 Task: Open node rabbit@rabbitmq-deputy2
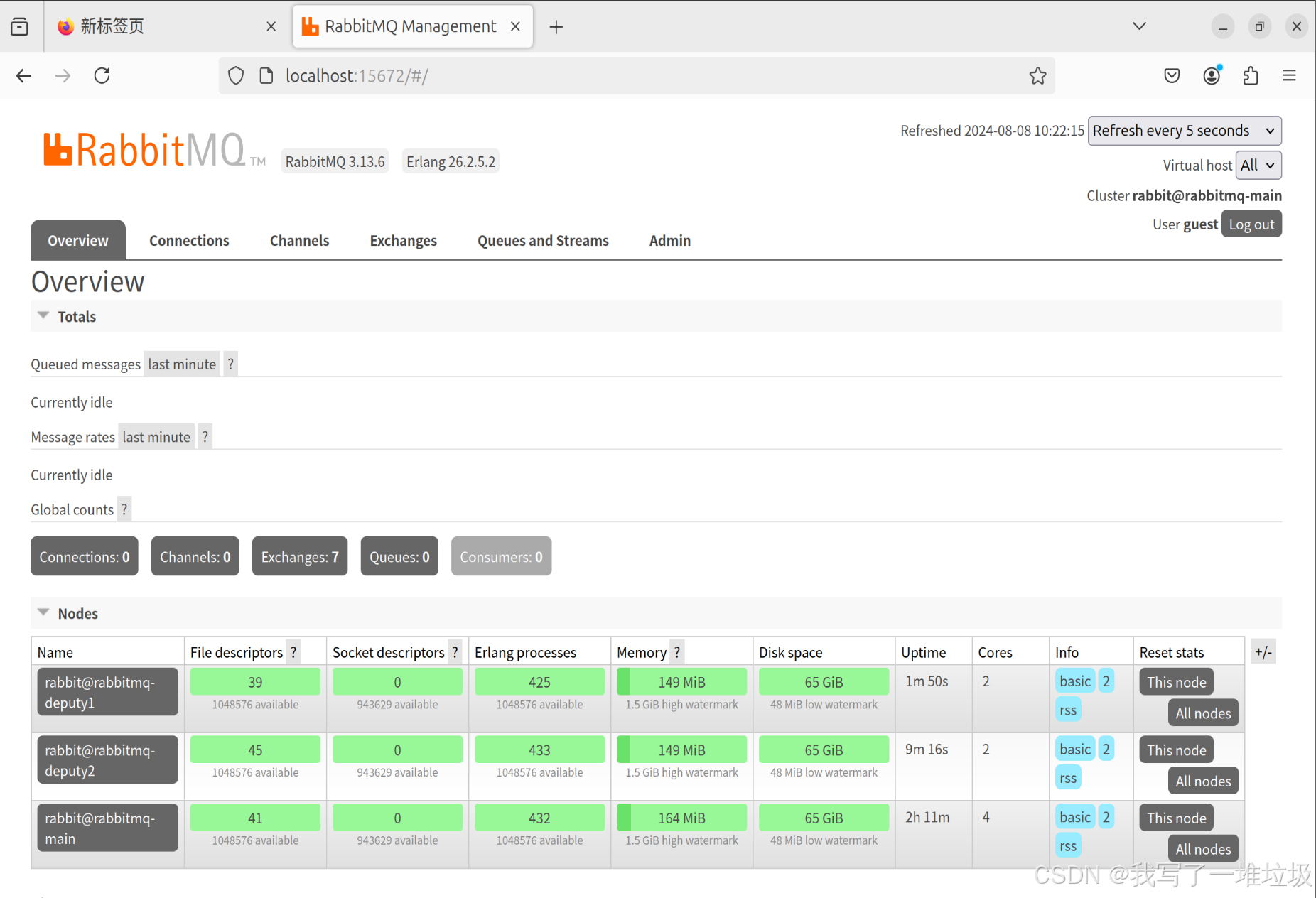[107, 760]
